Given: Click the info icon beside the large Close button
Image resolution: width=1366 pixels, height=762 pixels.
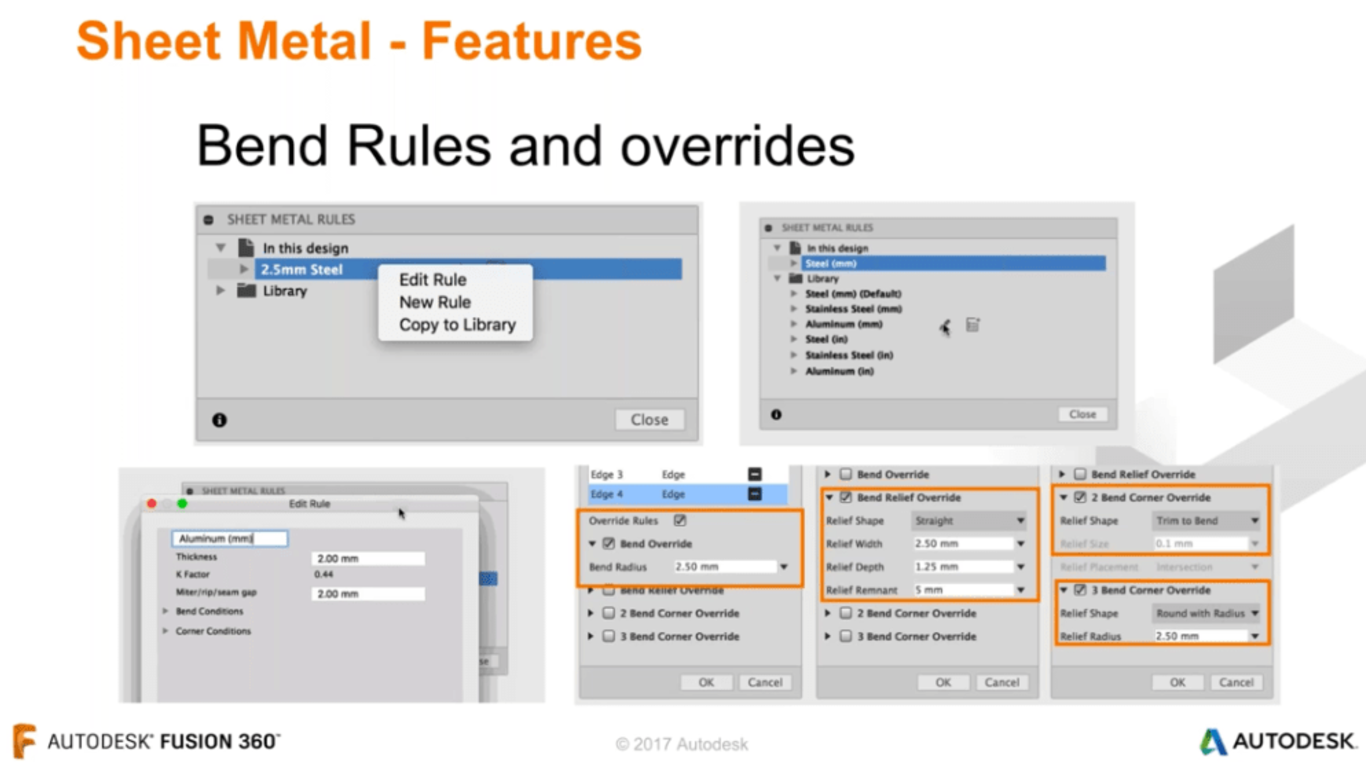Looking at the screenshot, I should click(220, 420).
